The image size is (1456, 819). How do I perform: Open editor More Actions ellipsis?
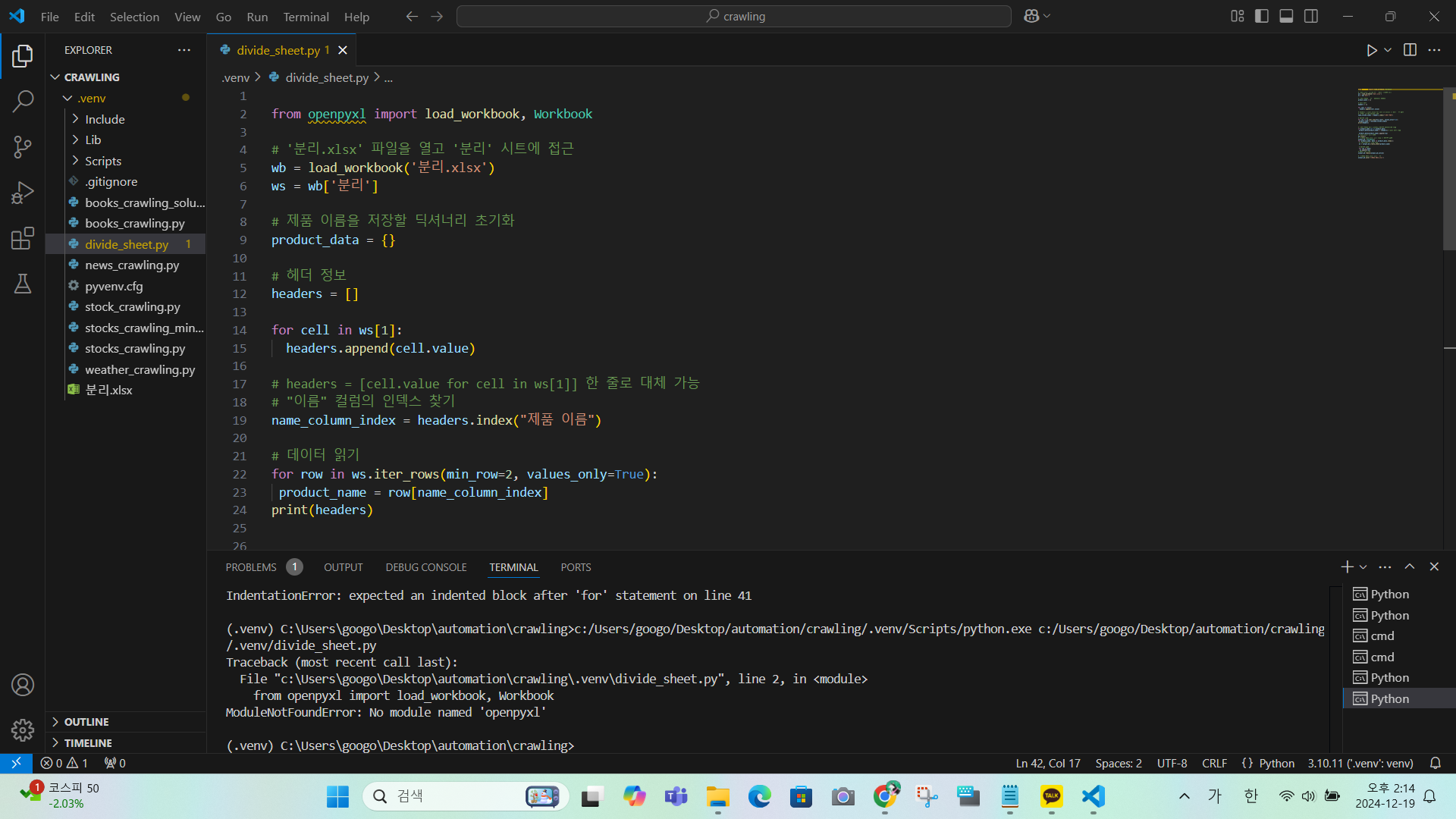(1434, 50)
